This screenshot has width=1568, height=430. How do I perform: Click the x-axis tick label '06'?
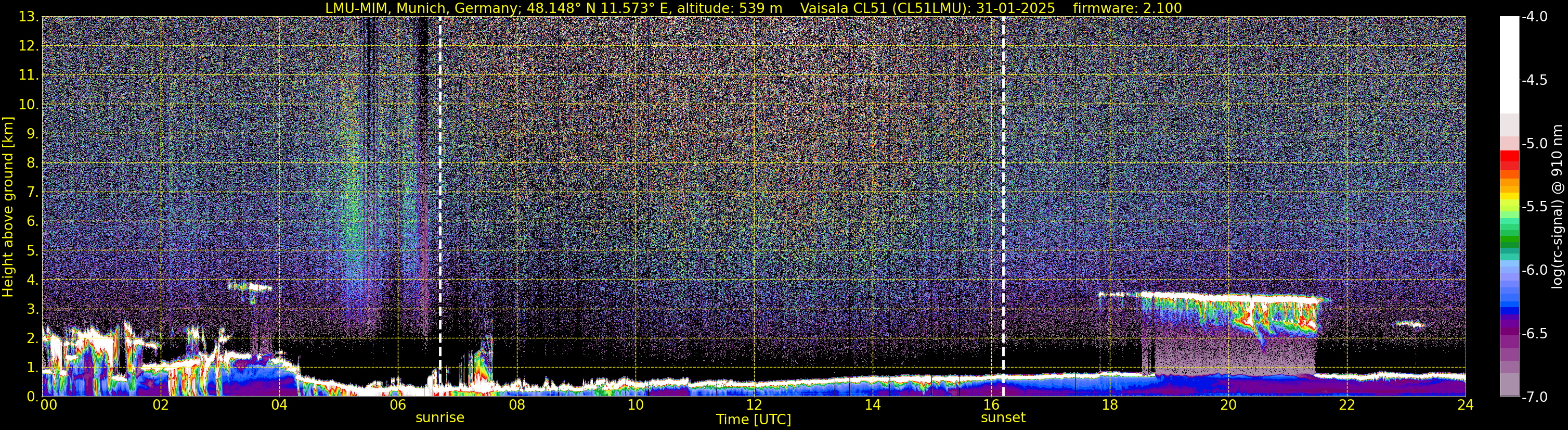pos(397,405)
